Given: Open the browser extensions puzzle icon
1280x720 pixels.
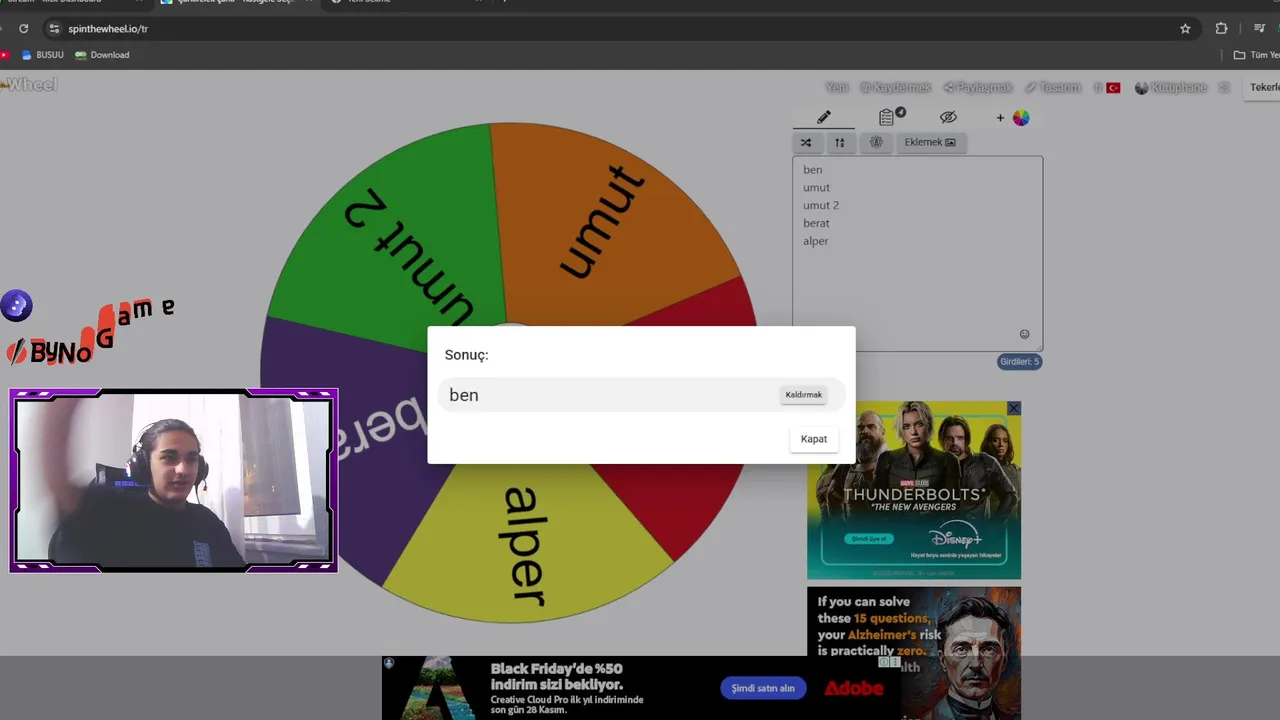Looking at the screenshot, I should point(1221,29).
